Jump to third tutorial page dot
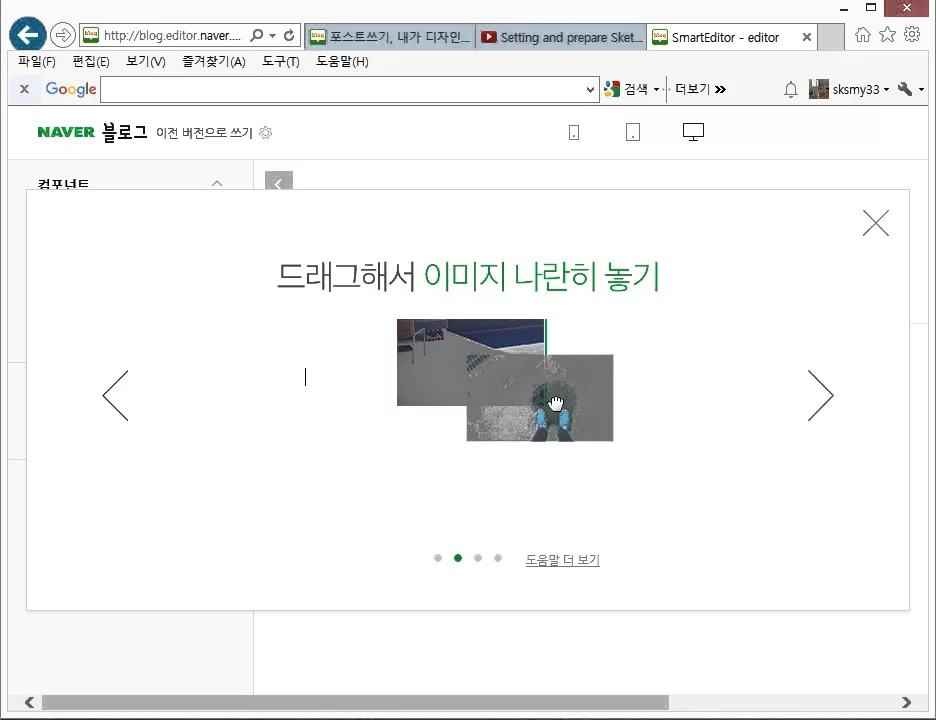The width and height of the screenshot is (936, 720). coord(478,558)
